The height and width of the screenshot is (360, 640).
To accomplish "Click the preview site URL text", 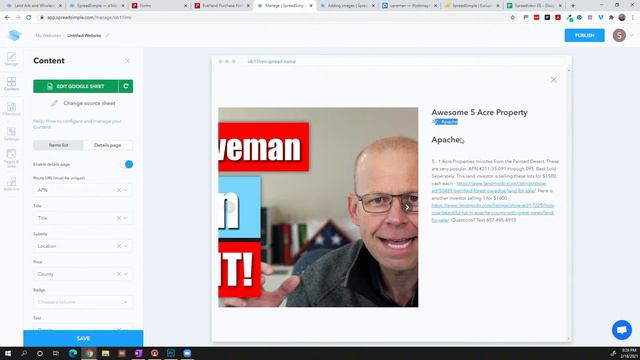I will tap(272, 61).
